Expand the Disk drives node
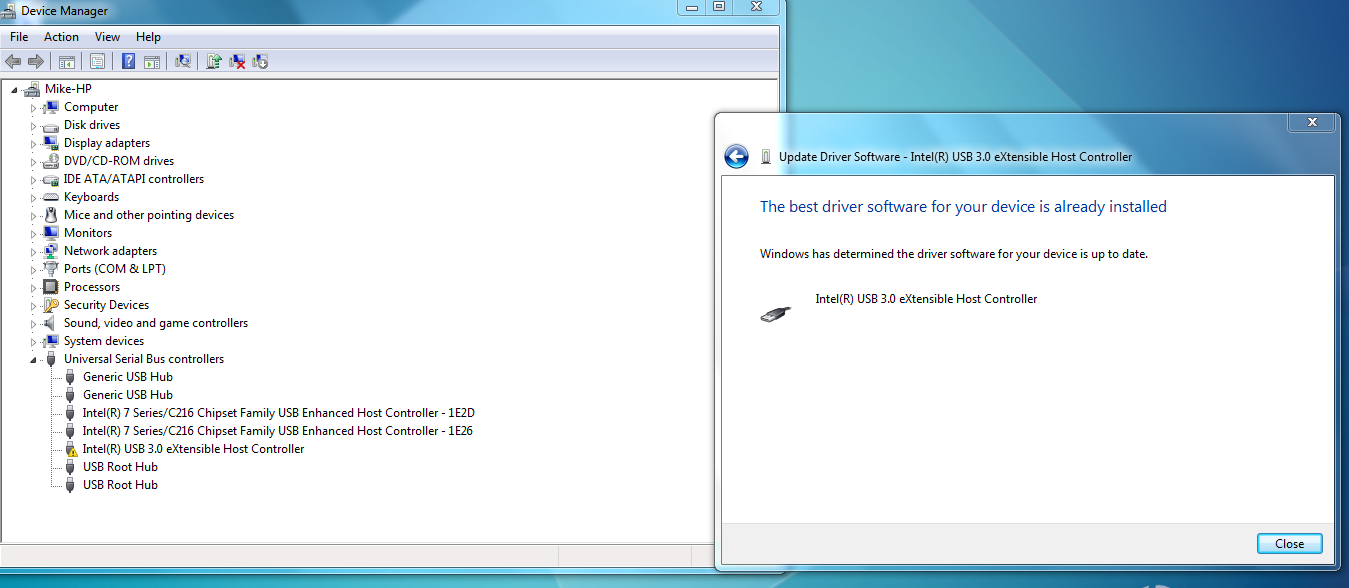1349x588 pixels. pos(33,125)
